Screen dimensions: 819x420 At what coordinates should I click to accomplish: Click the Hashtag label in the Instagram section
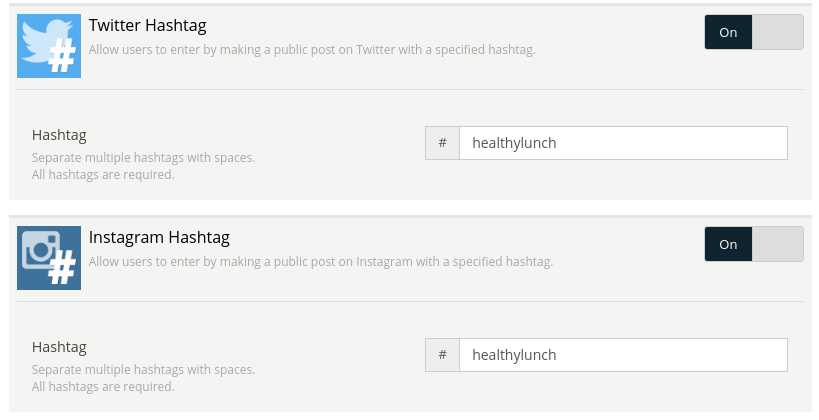pos(59,347)
